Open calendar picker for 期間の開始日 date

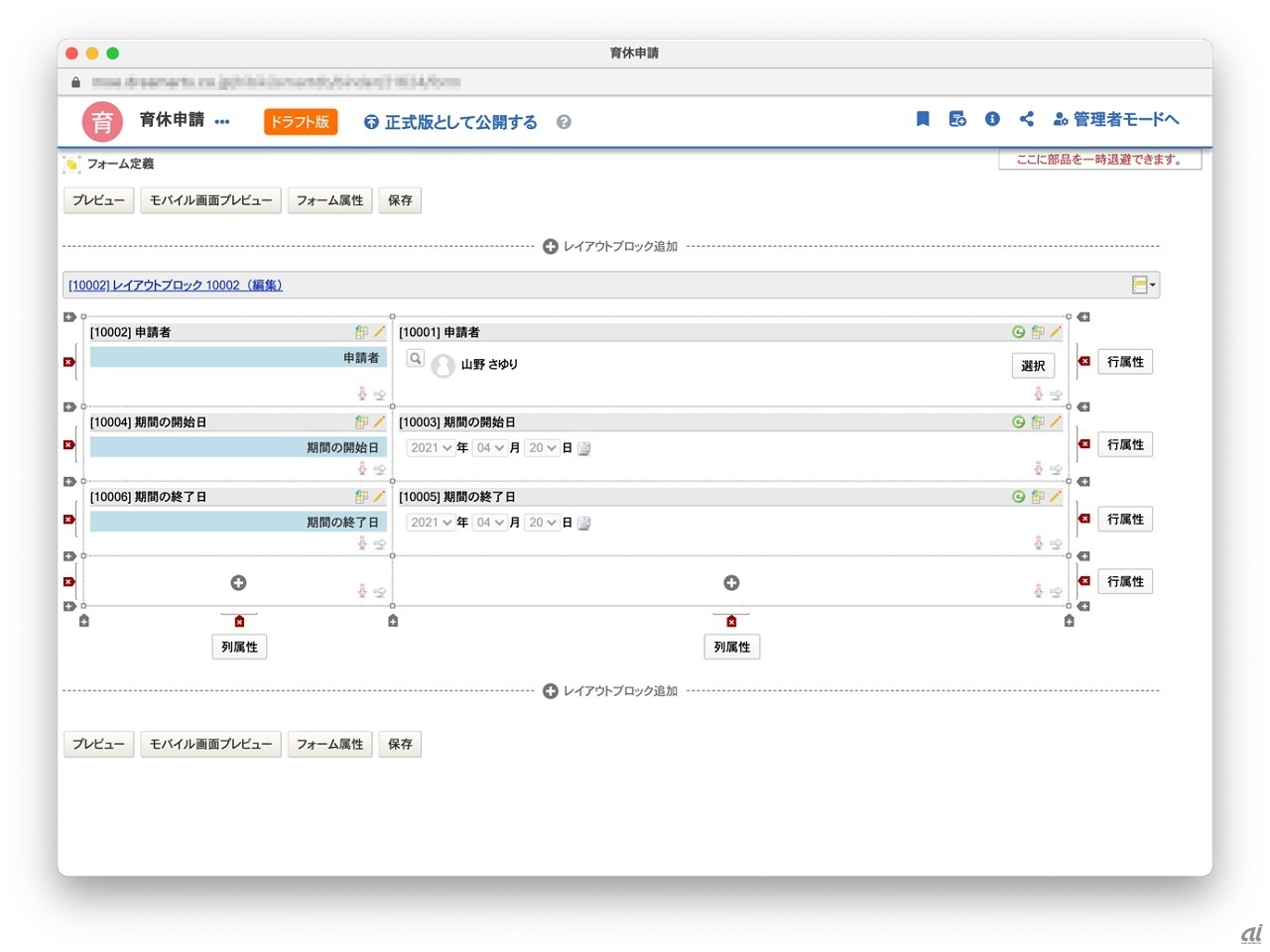tap(584, 448)
